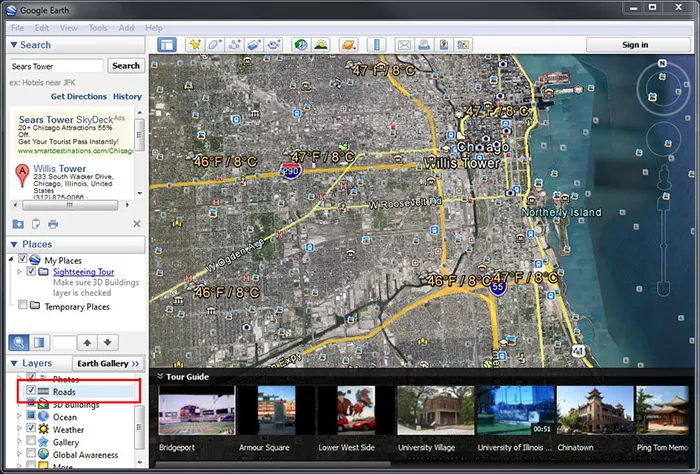Click the panel view icon next to magnifier
The height and width of the screenshot is (474, 700).
pyautogui.click(x=39, y=343)
